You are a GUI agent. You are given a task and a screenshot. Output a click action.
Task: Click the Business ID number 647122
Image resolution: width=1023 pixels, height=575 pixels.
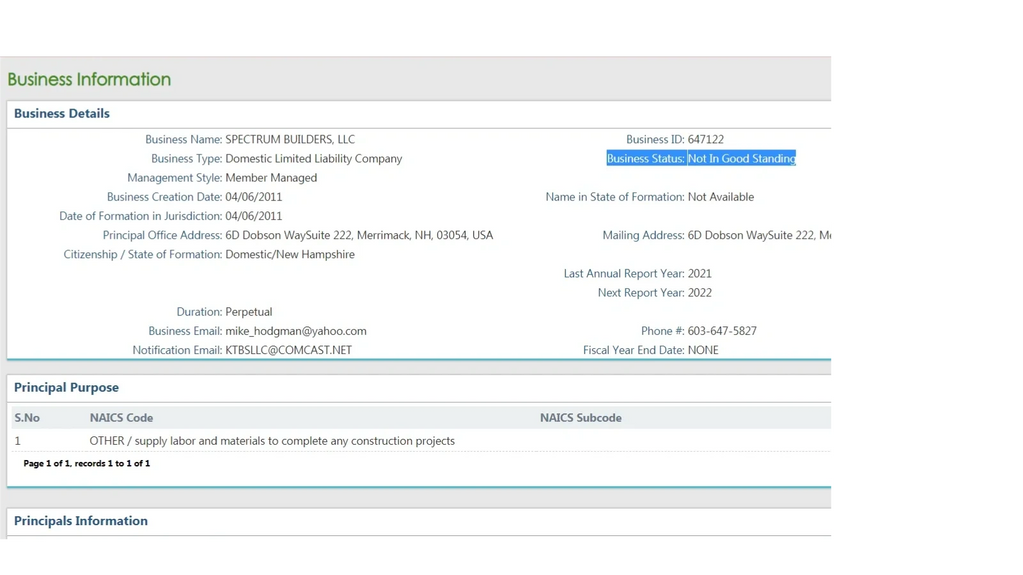click(x=705, y=140)
